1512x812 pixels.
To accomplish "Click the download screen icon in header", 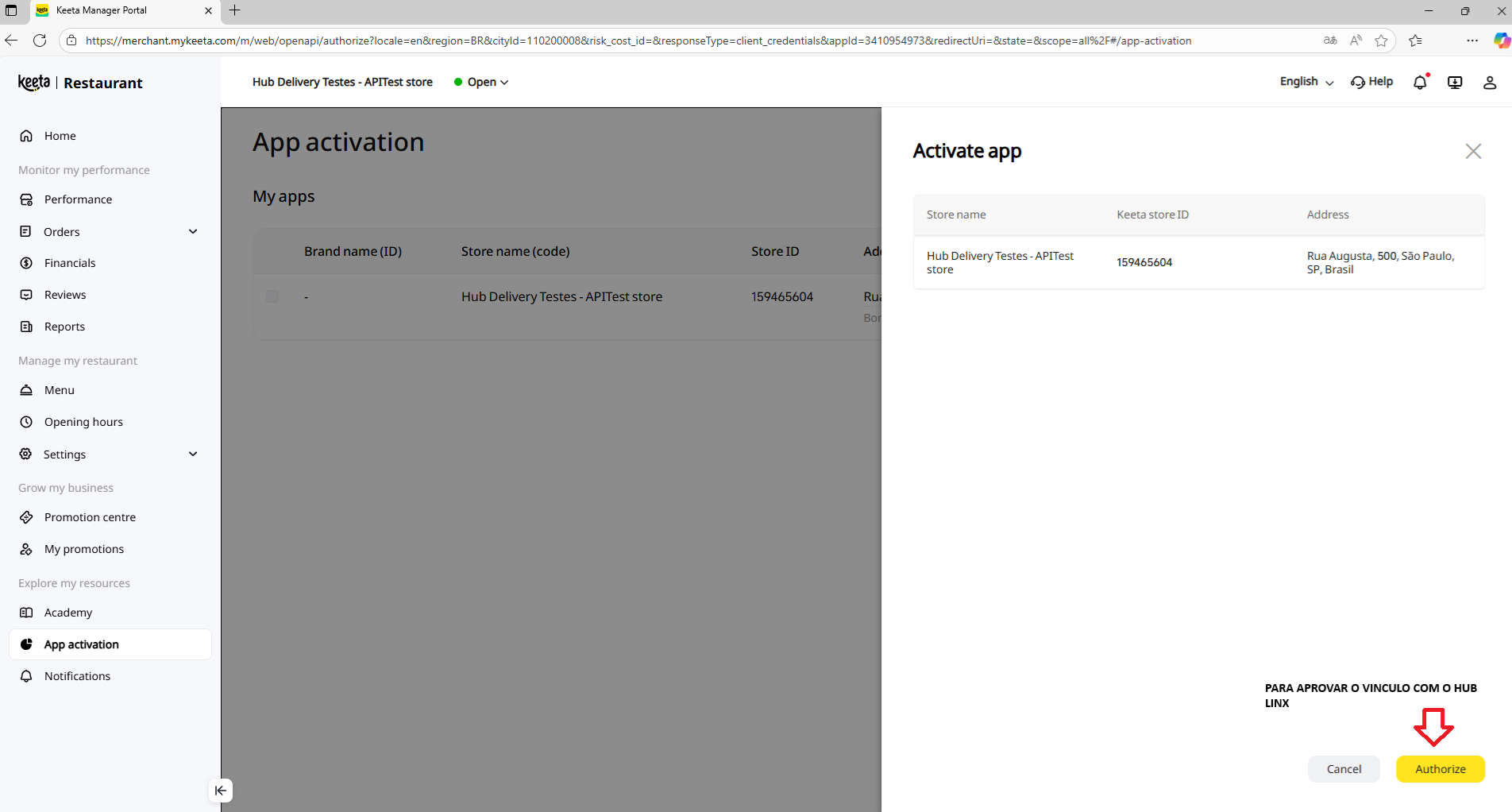I will 1455,82.
